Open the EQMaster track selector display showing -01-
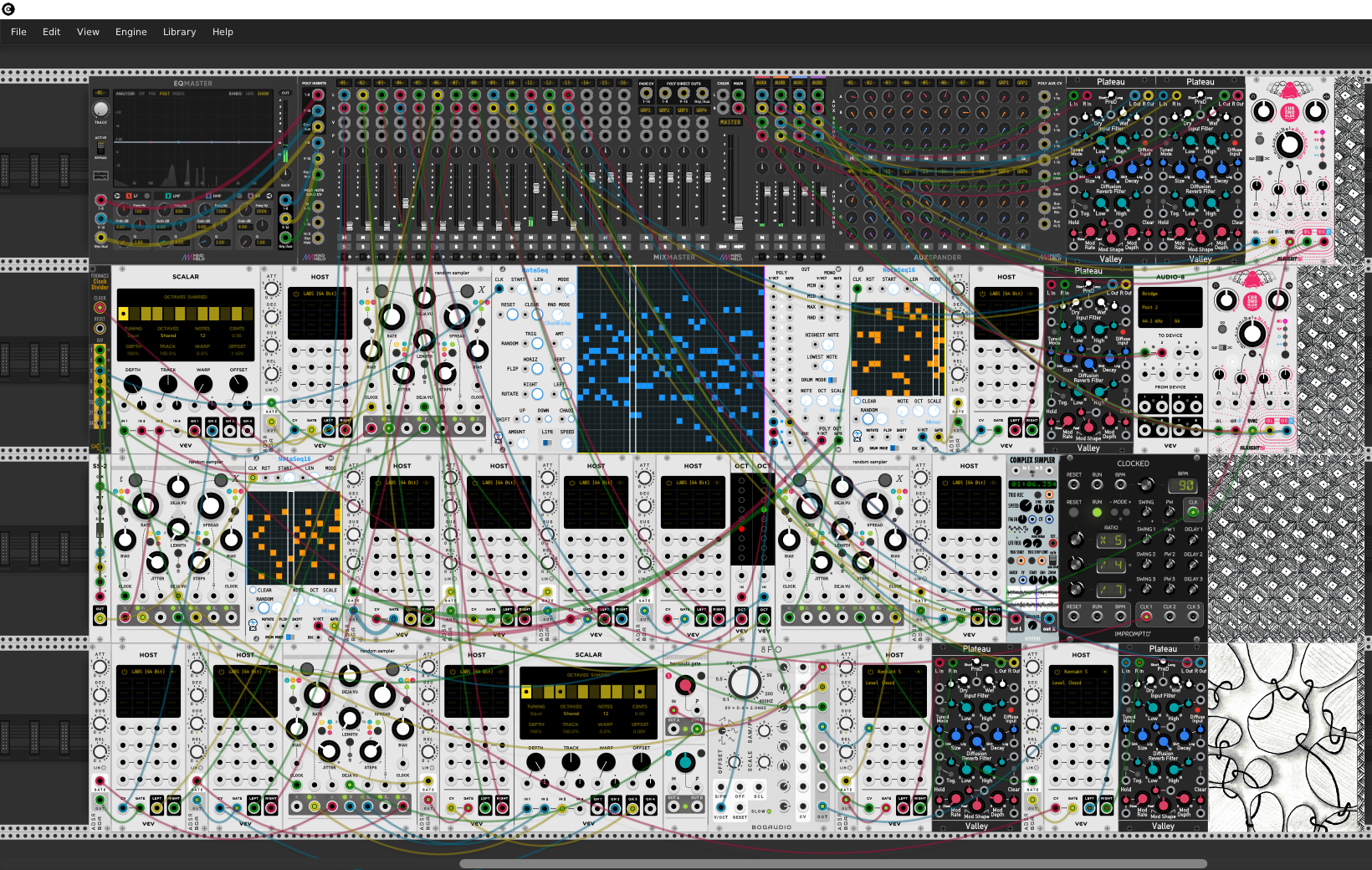 pos(100,93)
